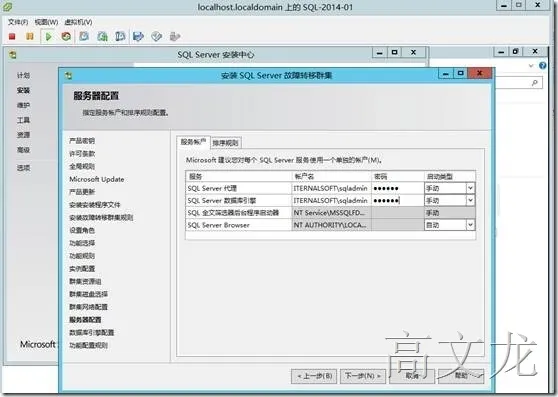Click the green power on icon
Viewport: 558px width, 397px height.
pos(49,36)
